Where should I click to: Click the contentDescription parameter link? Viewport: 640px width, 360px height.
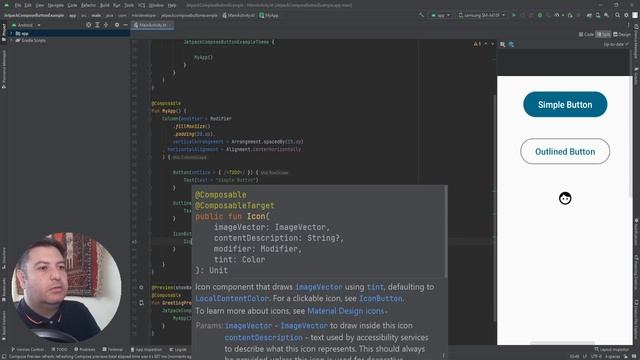click(x=263, y=338)
